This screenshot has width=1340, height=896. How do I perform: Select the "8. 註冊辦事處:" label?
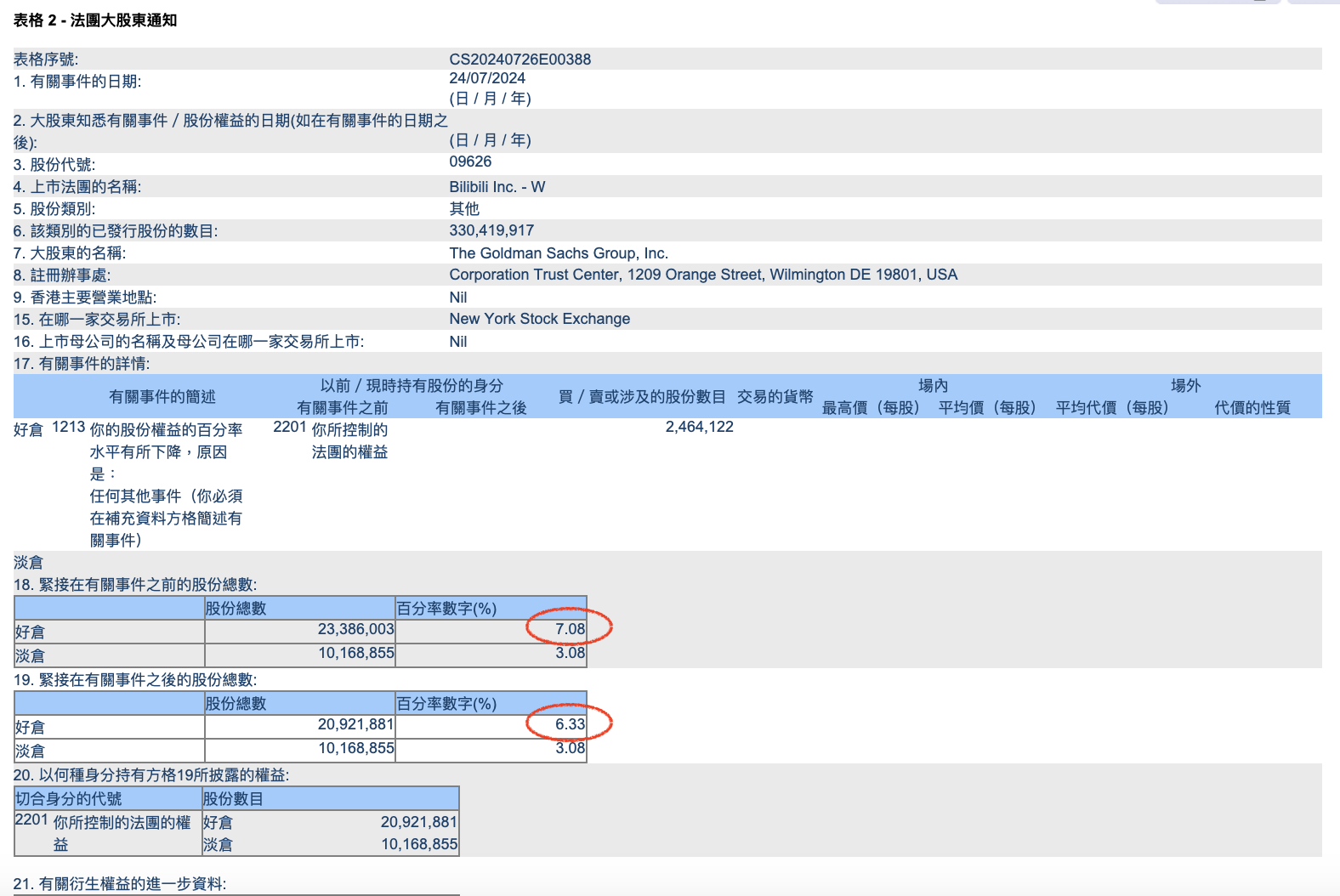click(x=62, y=275)
